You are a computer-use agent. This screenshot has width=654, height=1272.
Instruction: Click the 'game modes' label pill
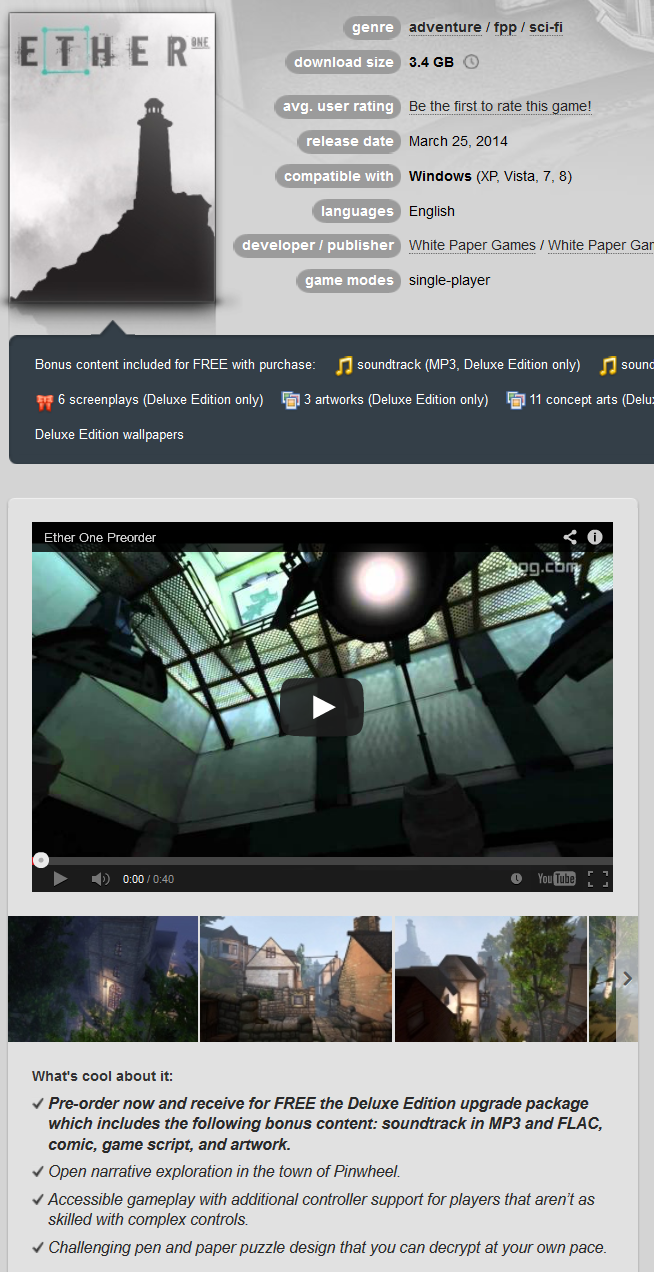click(x=349, y=280)
